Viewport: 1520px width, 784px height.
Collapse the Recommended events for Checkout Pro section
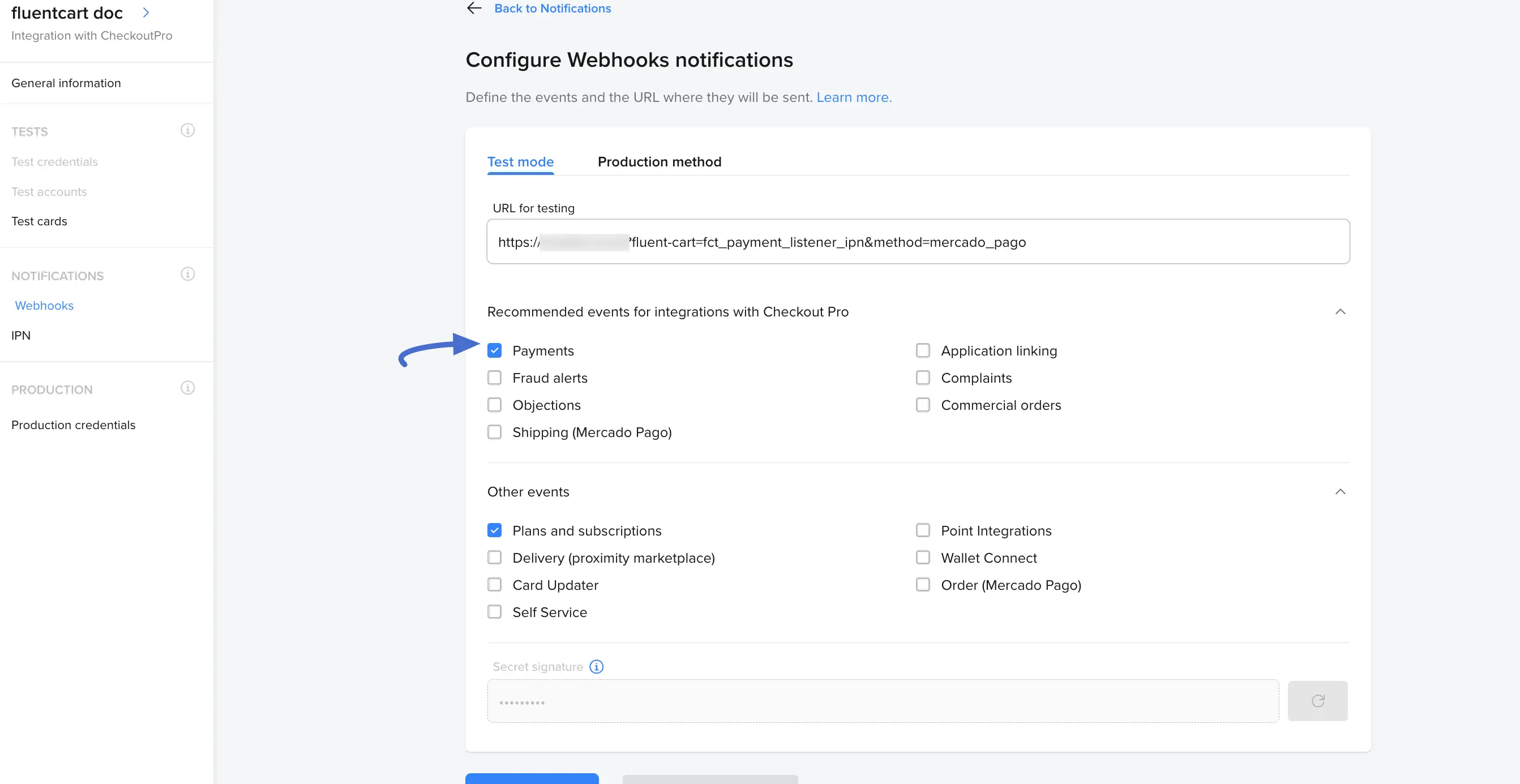[x=1340, y=311]
